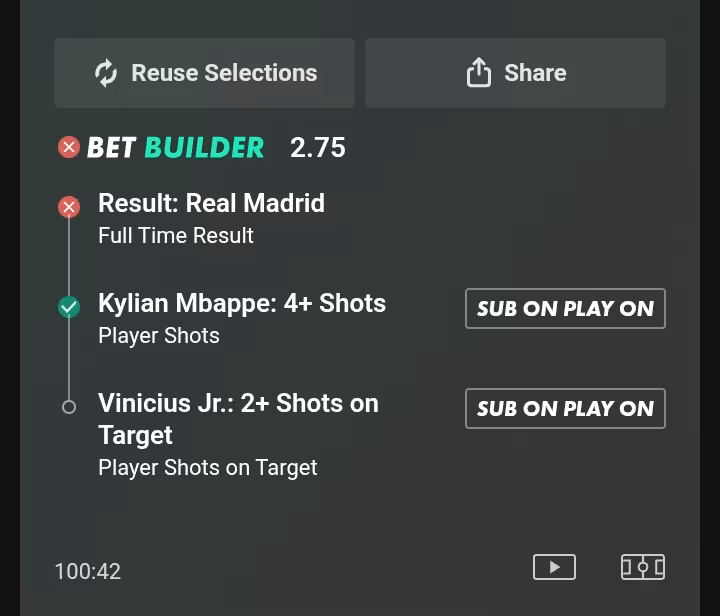Click the Share upload icon
Viewport: 720px width, 616px height.
click(x=478, y=72)
